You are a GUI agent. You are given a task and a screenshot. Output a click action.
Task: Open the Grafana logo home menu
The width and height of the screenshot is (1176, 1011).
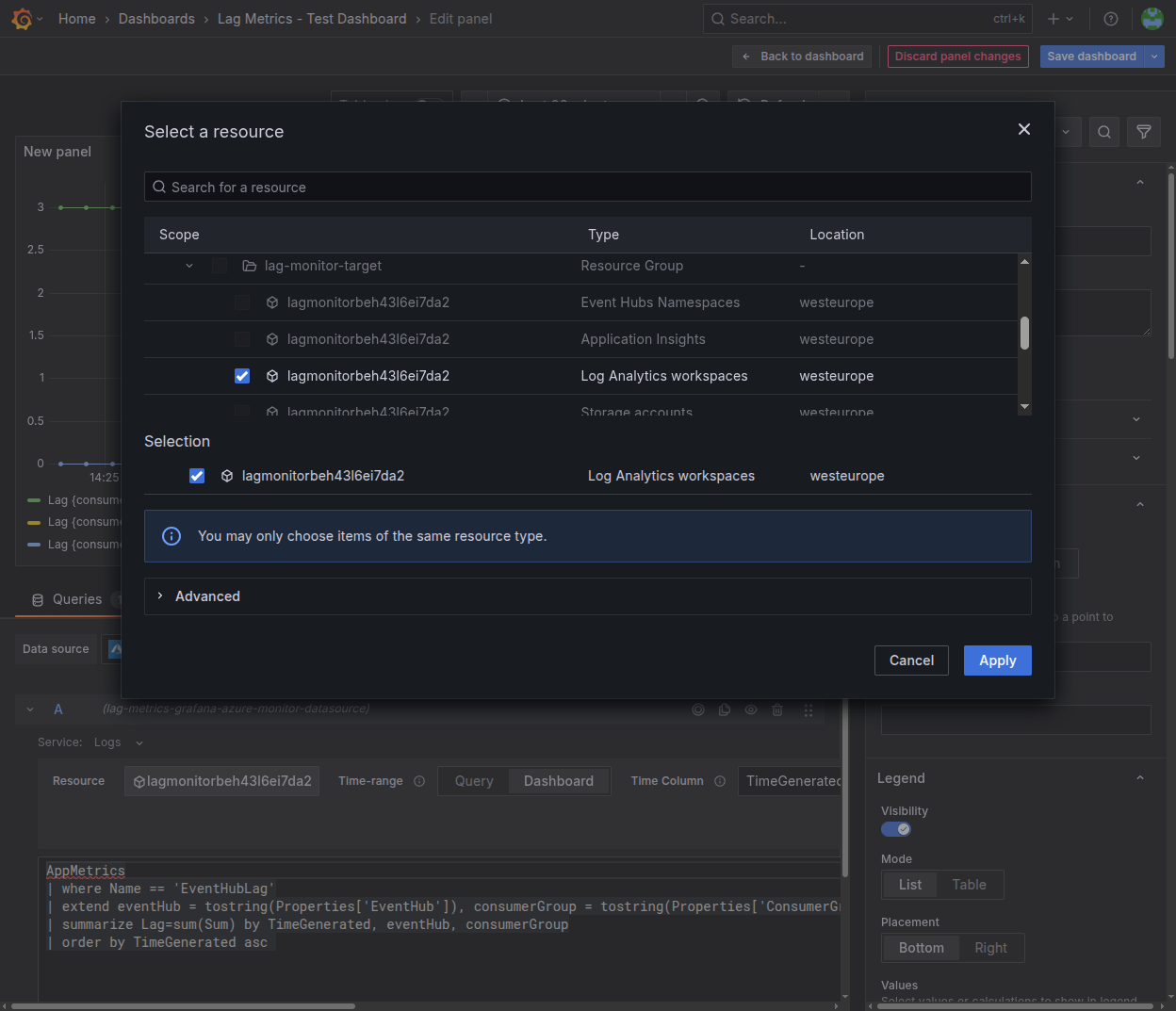[23, 19]
